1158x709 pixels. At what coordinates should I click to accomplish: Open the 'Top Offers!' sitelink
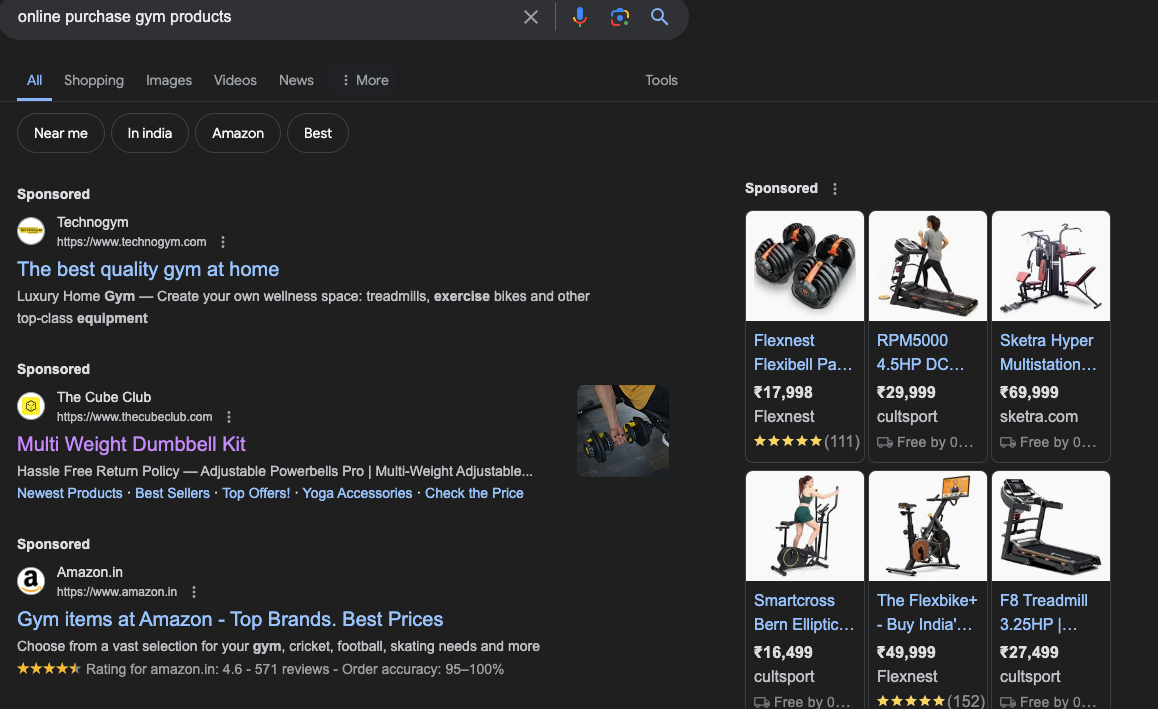[256, 493]
